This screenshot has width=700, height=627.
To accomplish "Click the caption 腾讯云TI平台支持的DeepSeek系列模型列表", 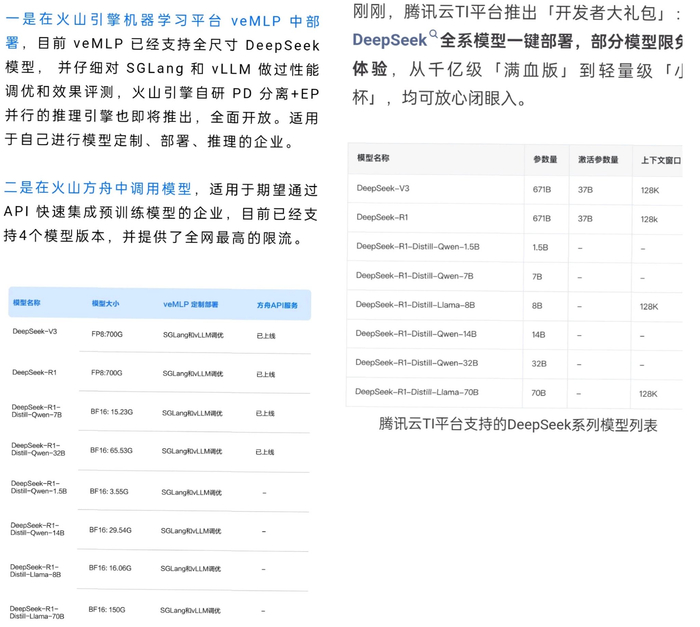I will pyautogui.click(x=518, y=425).
